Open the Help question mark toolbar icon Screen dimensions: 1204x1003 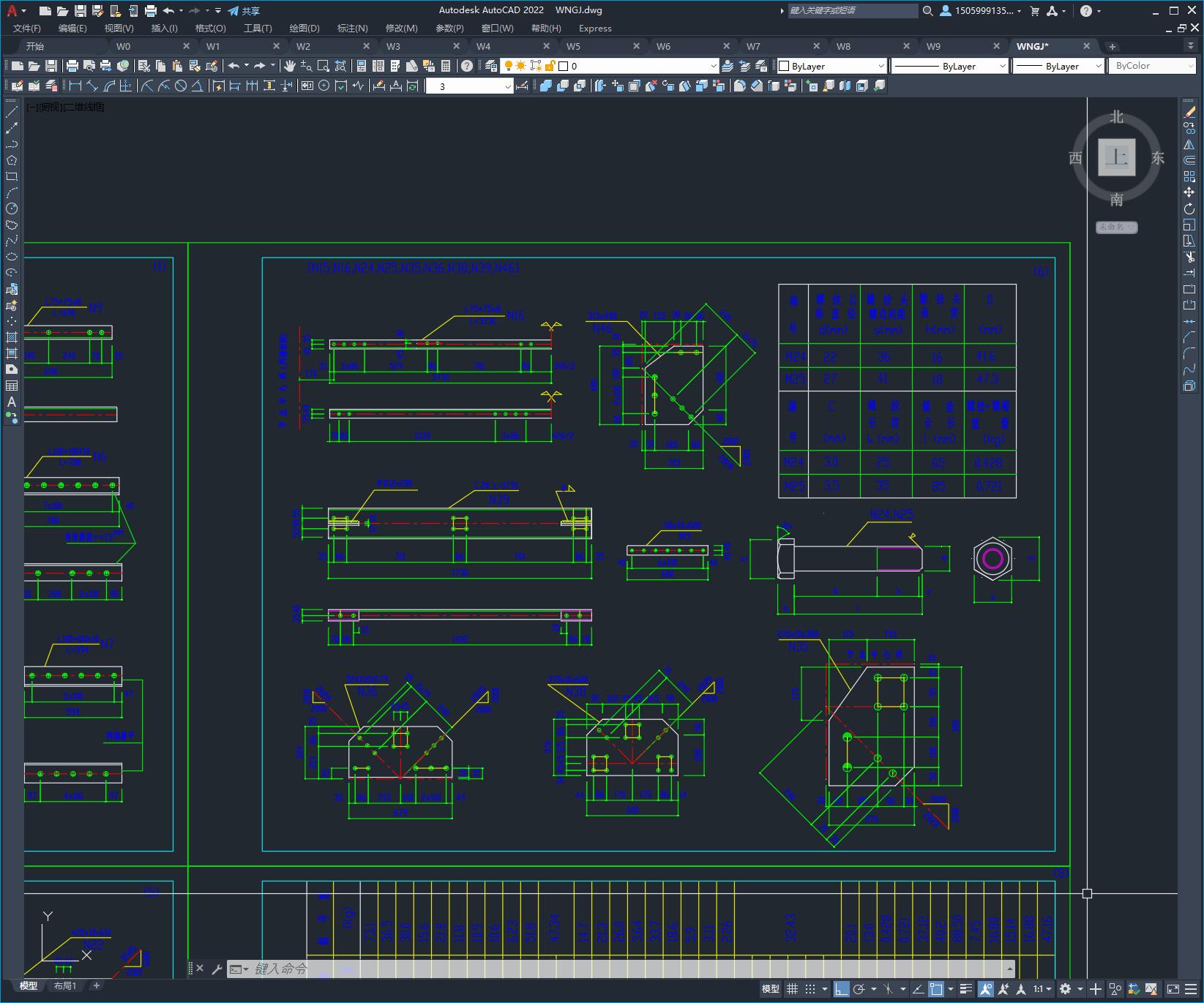click(x=467, y=66)
